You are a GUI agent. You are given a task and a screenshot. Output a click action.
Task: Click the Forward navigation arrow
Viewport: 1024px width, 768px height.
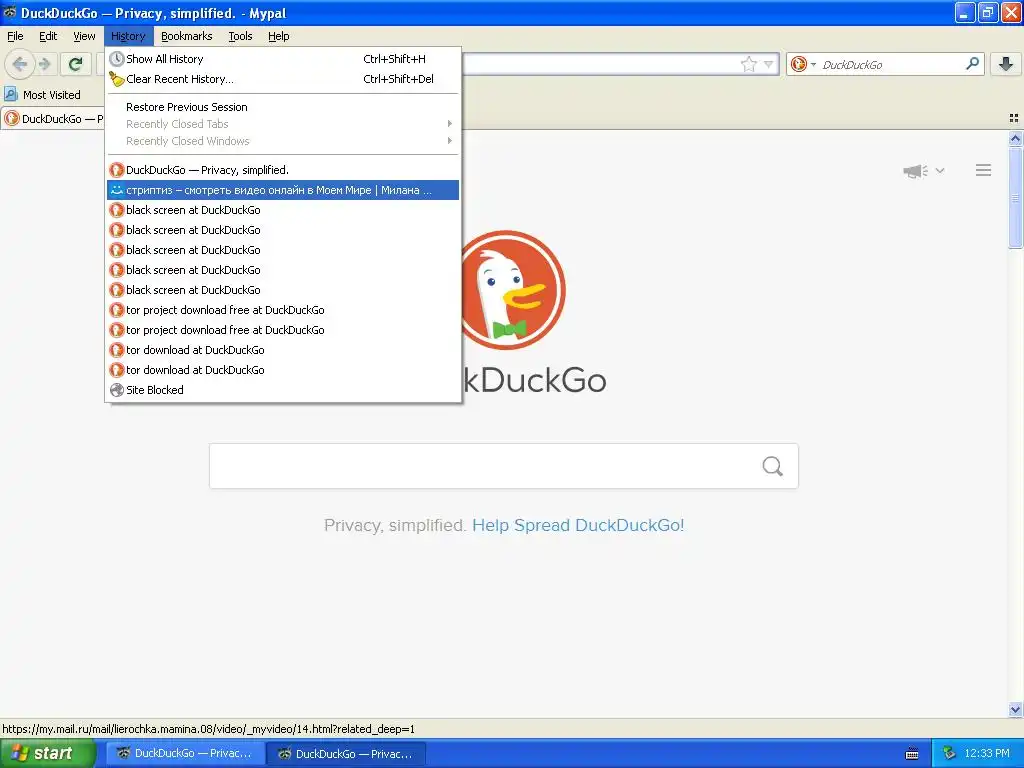pyautogui.click(x=45, y=64)
